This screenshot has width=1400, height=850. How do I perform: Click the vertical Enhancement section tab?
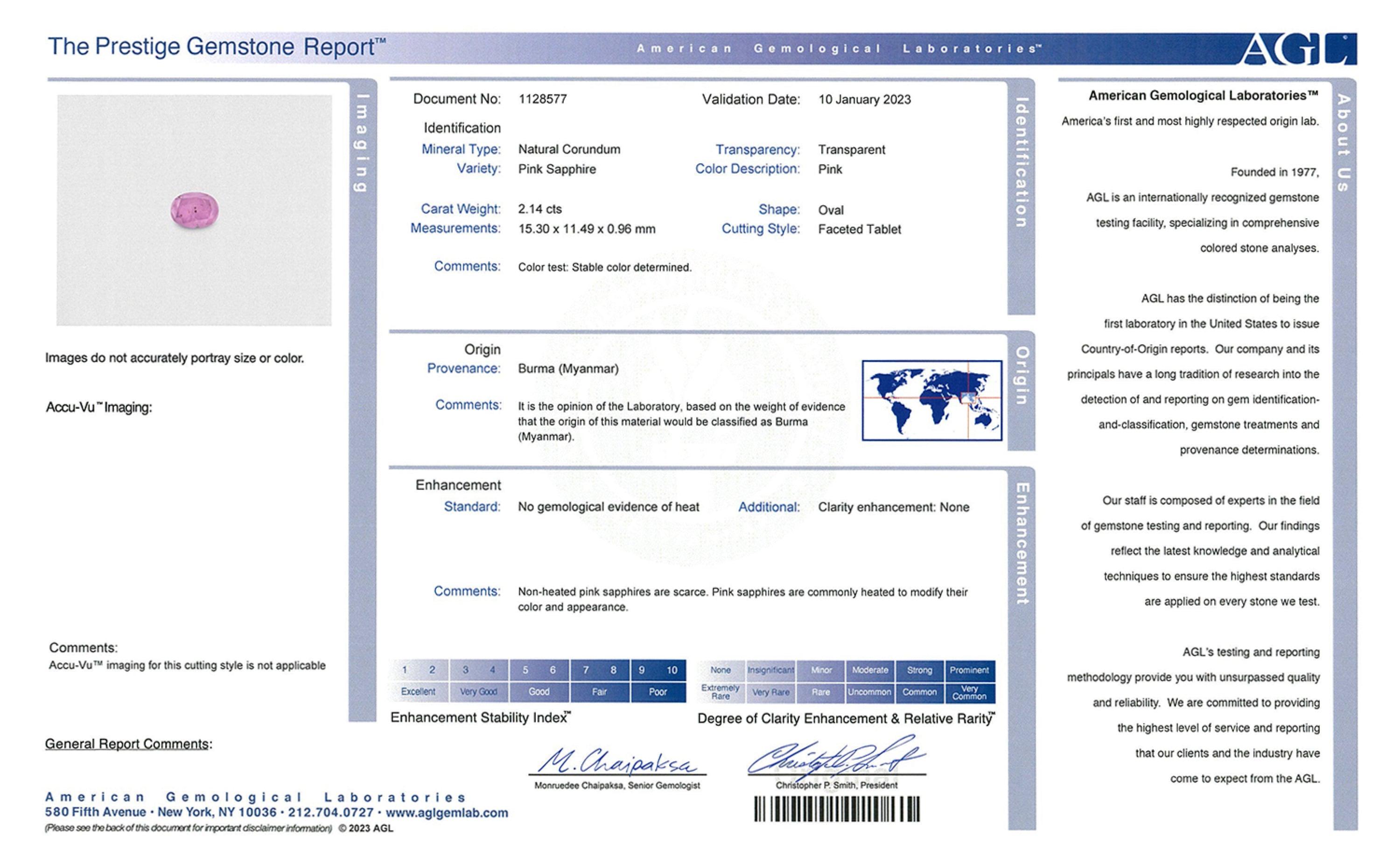pyautogui.click(x=1022, y=543)
